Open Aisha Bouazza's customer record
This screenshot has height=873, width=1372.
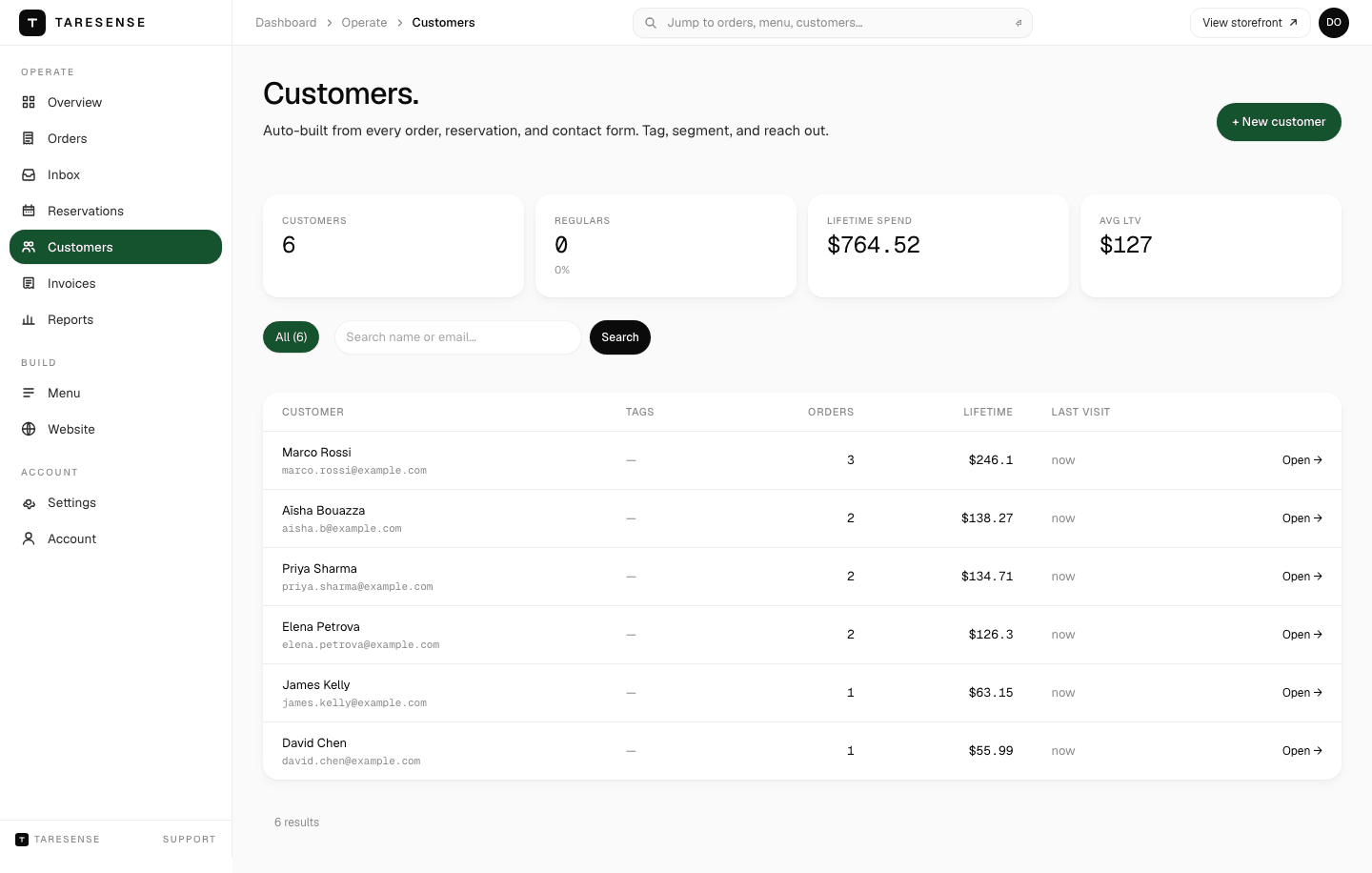(1301, 518)
